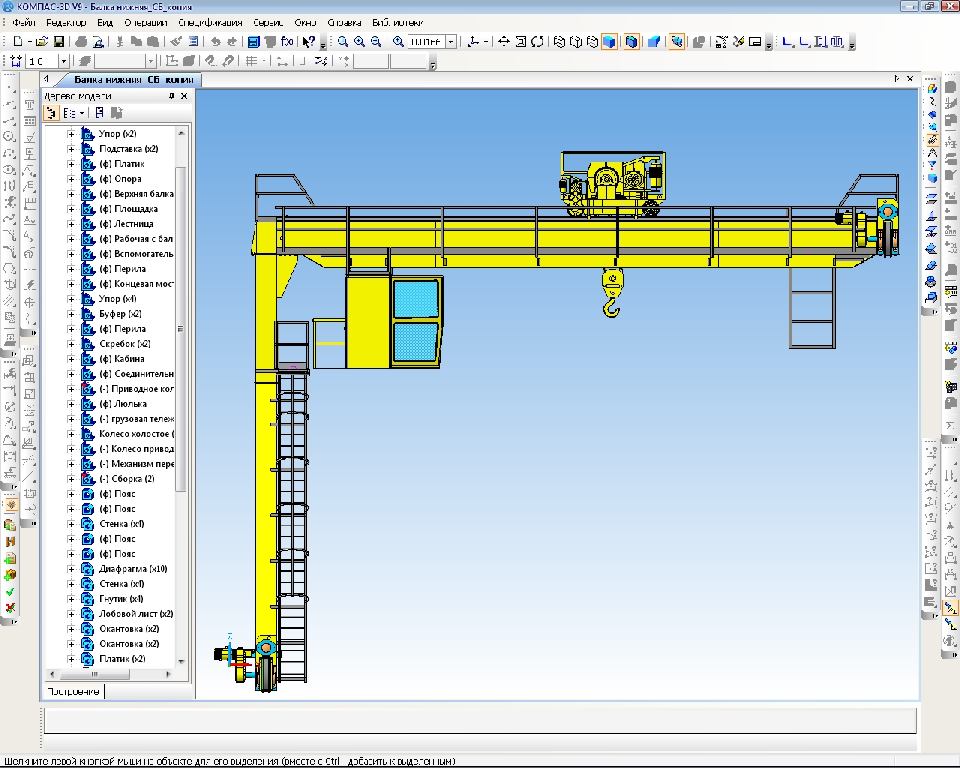Close the model tree panel

(x=184, y=96)
